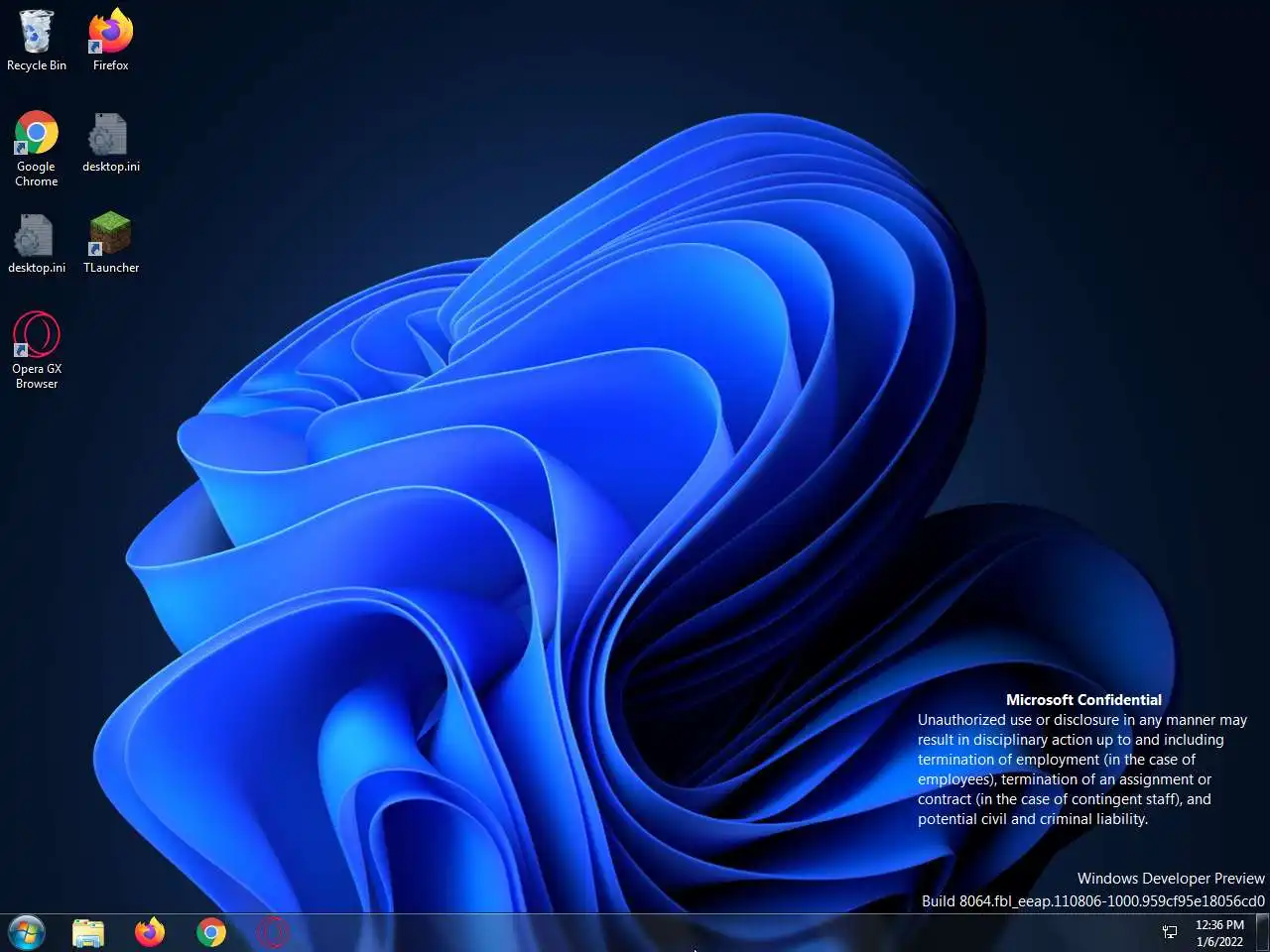Select the desktop.ini file beside Google Chrome
This screenshot has height=952, width=1270.
(110, 142)
